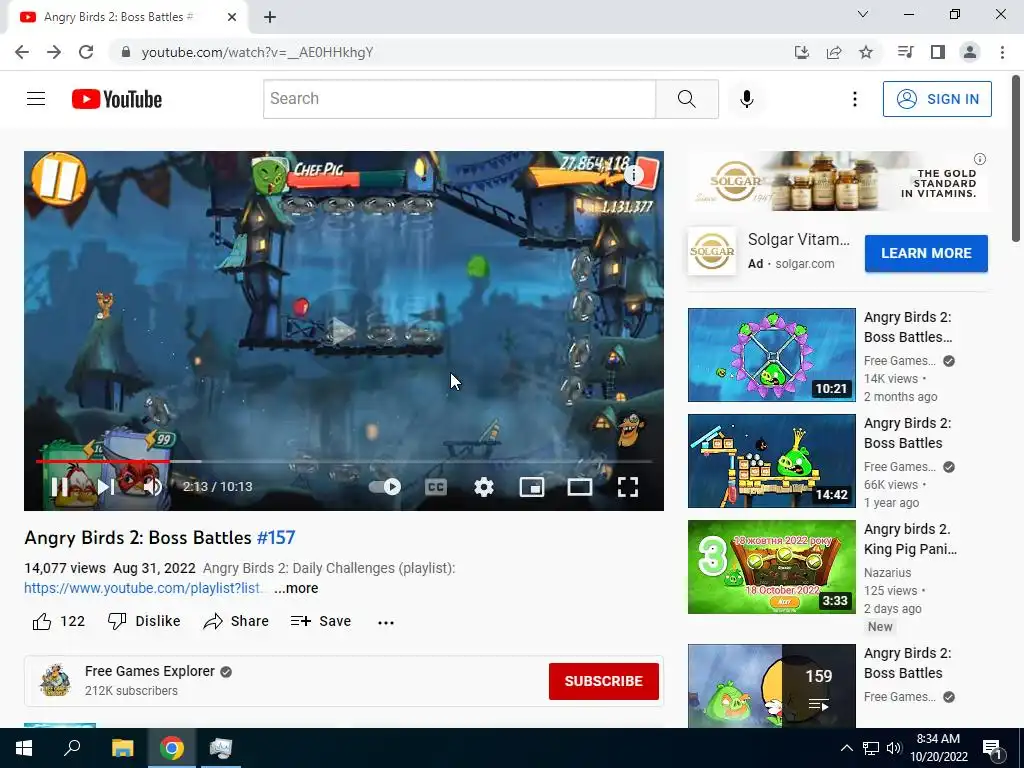Switch to theater mode
Screen dimensions: 1024x768
point(579,487)
